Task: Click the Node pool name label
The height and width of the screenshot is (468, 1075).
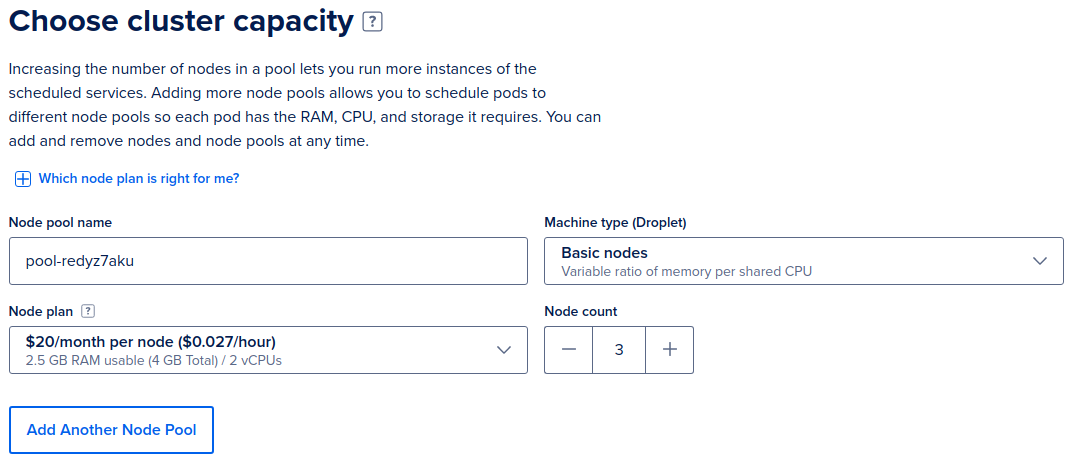Action: coord(60,222)
